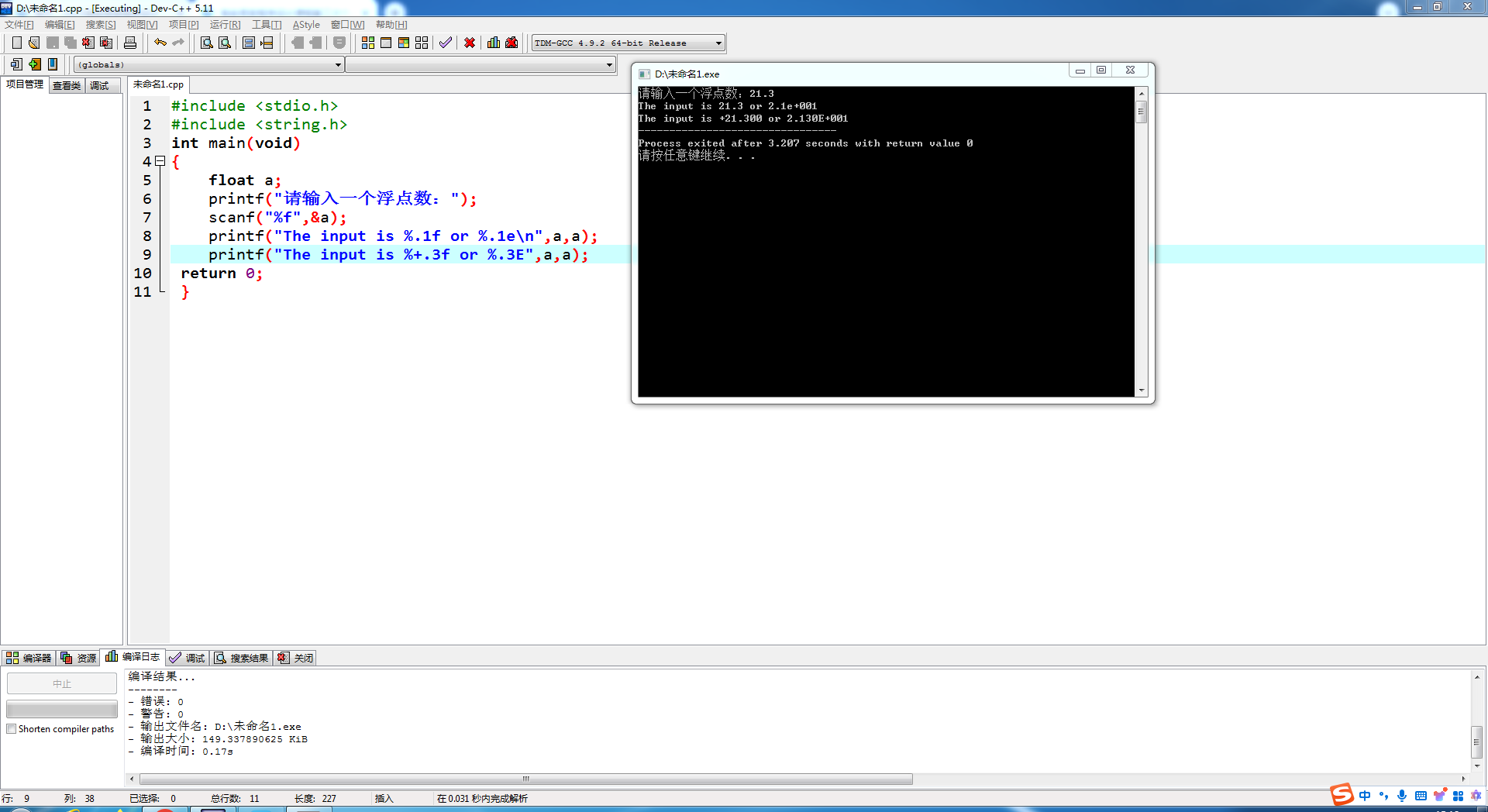Click the blue bookmark icon beside (globals)
1488x812 pixels.
(x=53, y=64)
